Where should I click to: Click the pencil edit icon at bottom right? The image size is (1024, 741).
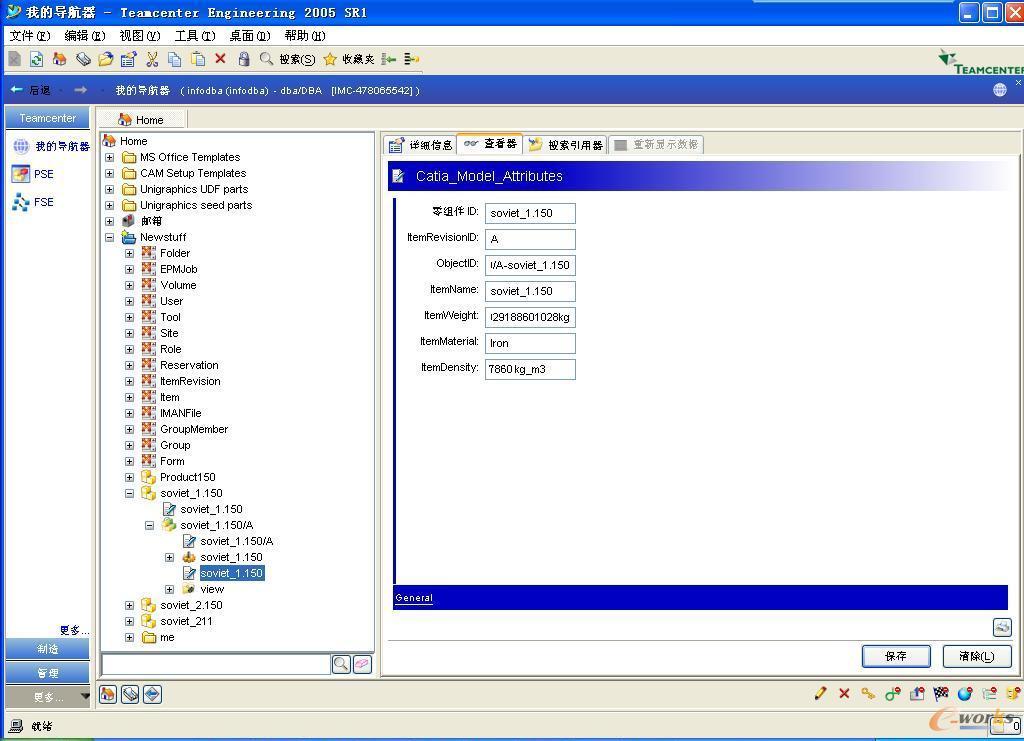[x=820, y=693]
